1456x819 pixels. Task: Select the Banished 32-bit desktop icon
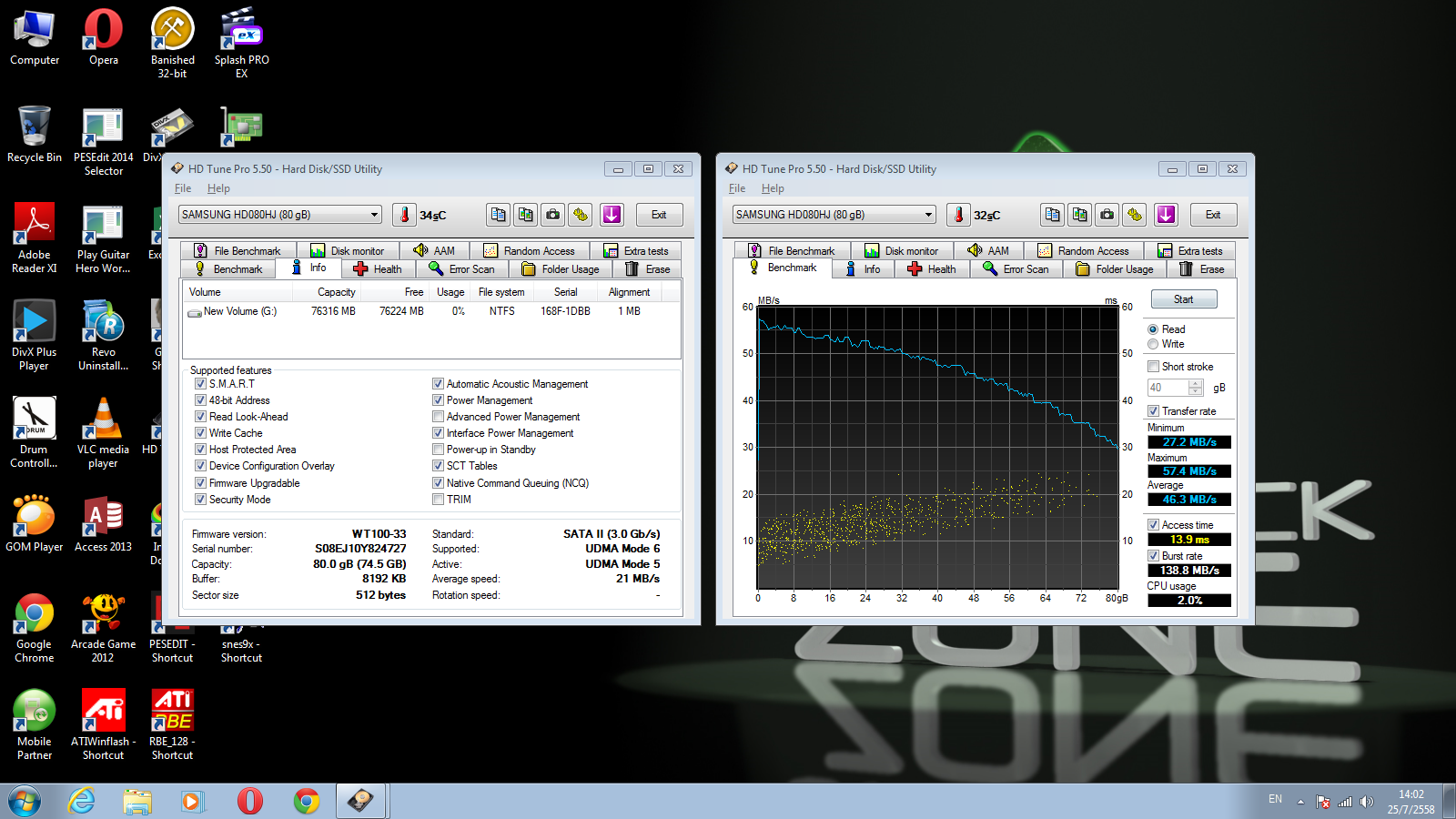pos(173,43)
